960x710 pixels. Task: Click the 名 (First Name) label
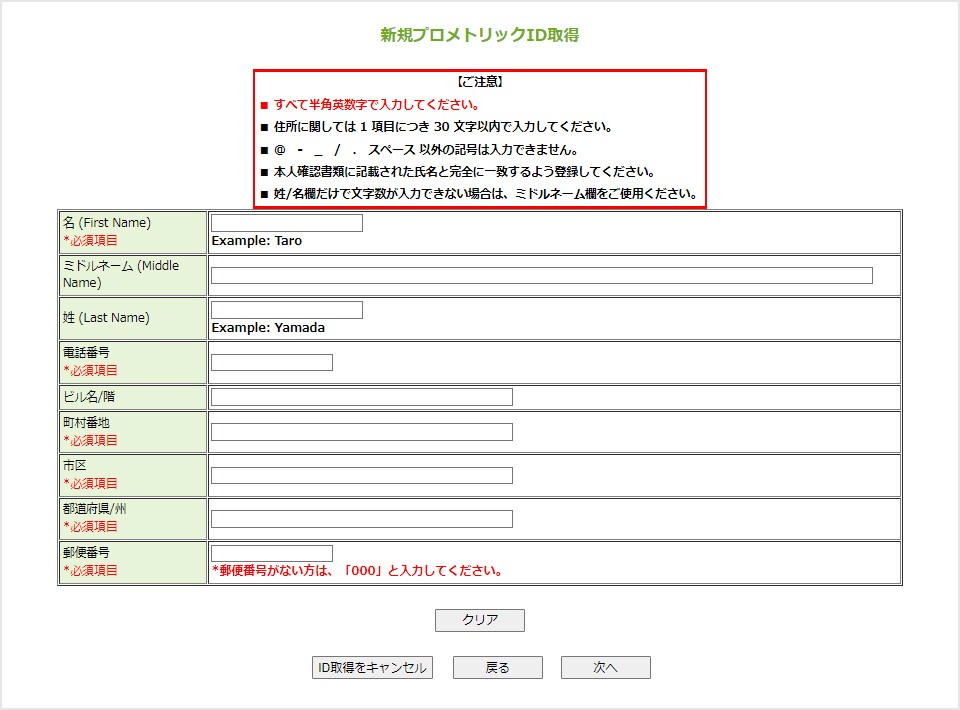[107, 223]
